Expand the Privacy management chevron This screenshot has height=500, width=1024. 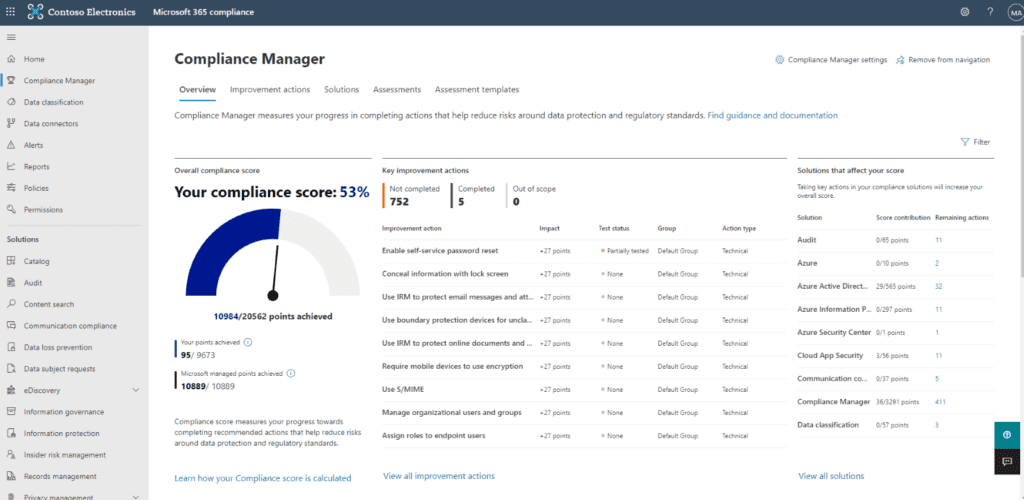(136, 497)
